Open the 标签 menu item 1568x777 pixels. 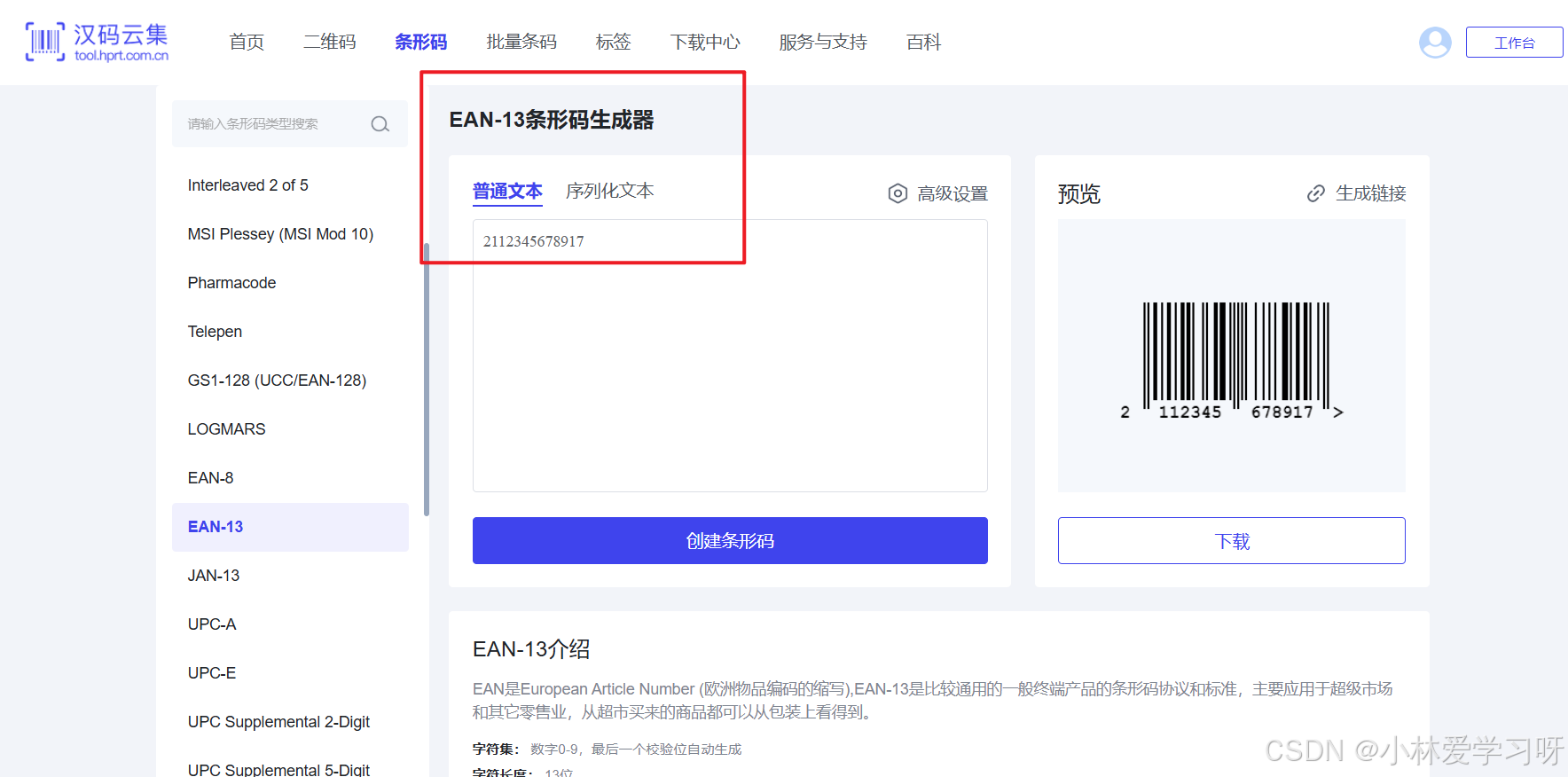point(613,42)
